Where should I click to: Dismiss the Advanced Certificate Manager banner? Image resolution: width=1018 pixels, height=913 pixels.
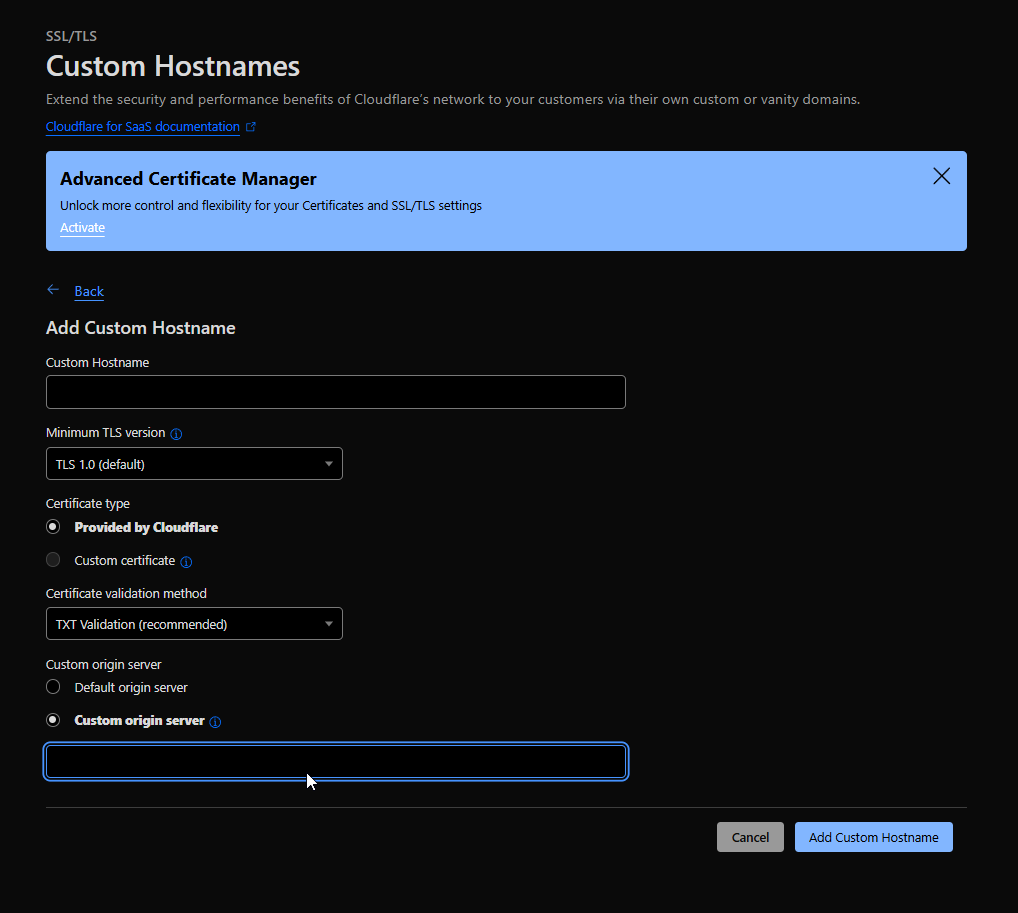coord(941,176)
